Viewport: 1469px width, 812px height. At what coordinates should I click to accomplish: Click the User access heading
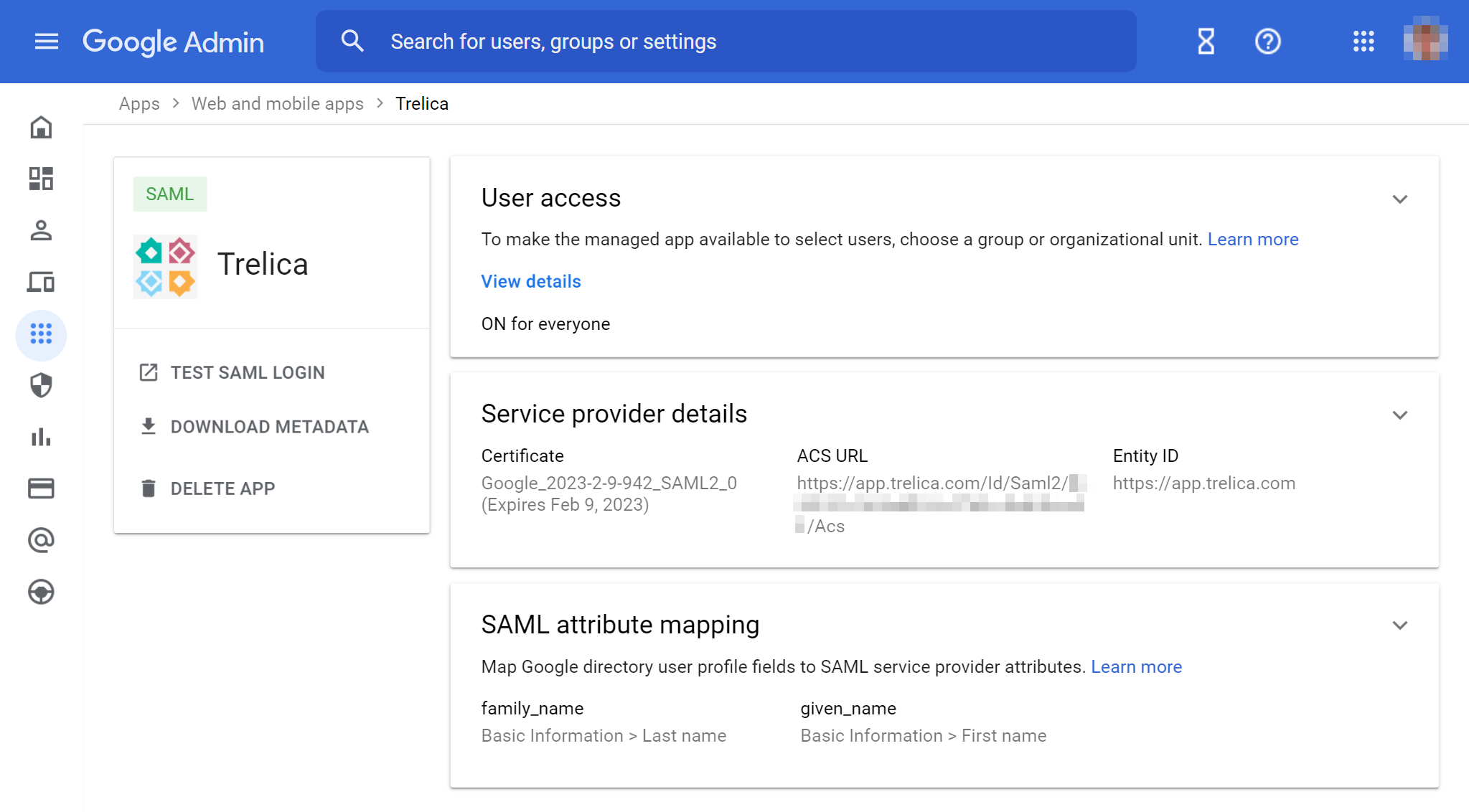click(551, 198)
